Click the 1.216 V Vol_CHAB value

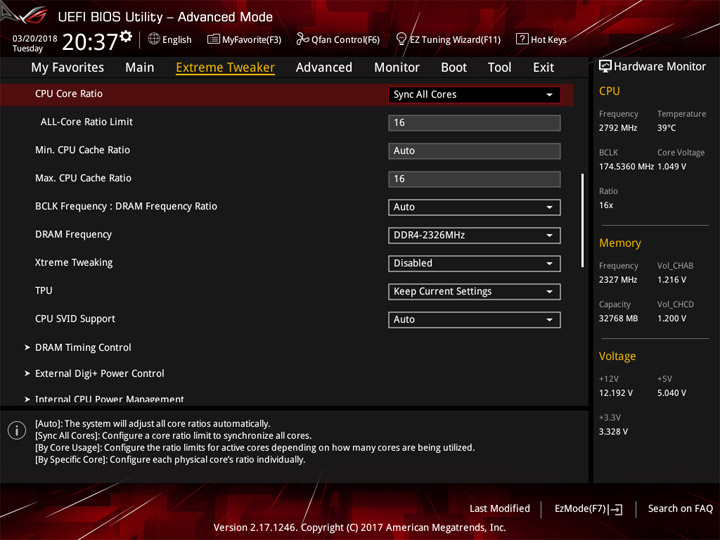(x=672, y=280)
